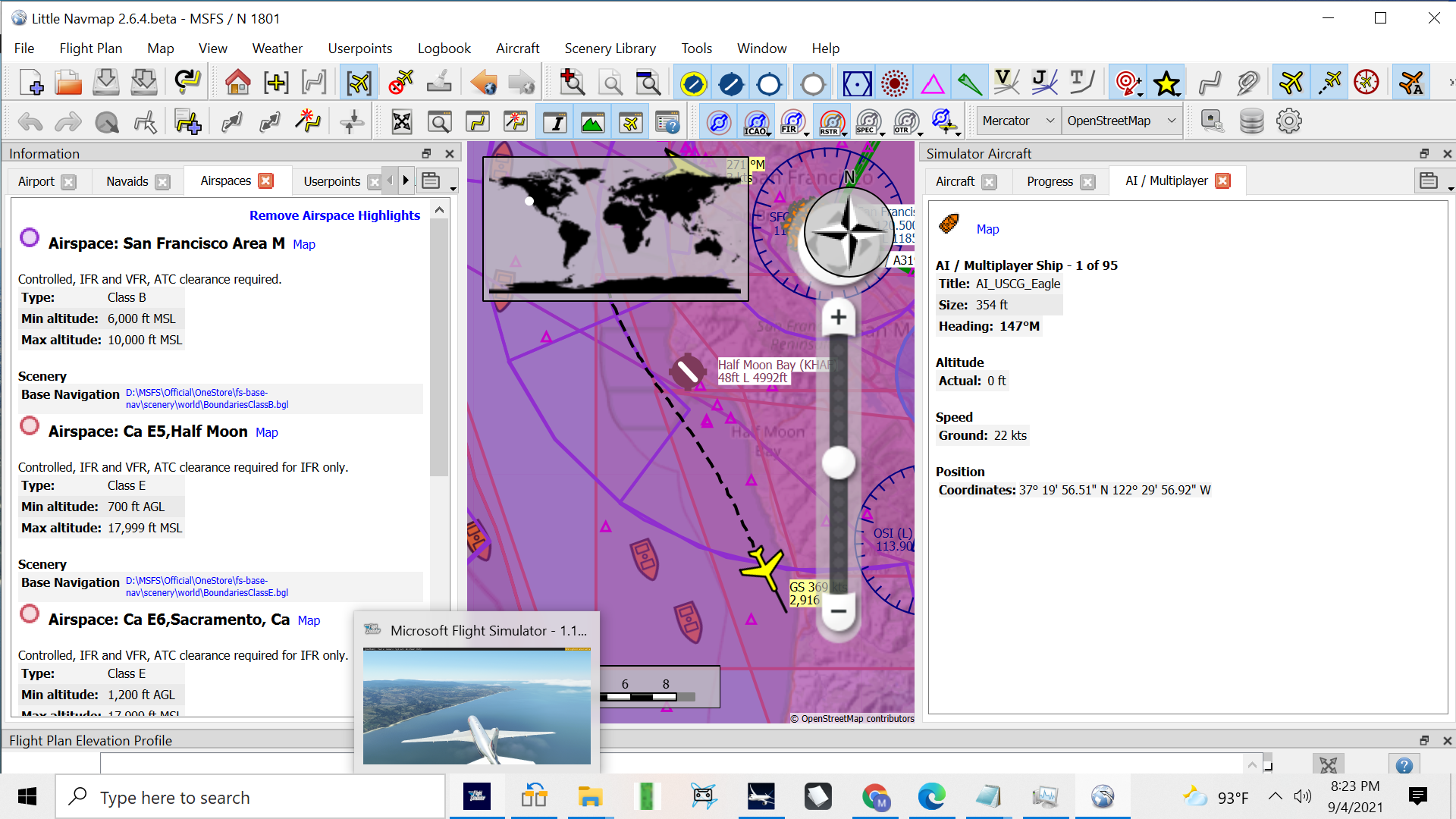The width and height of the screenshot is (1456, 819).
Task: Show the terrain elevation profile window
Action: tap(593, 121)
